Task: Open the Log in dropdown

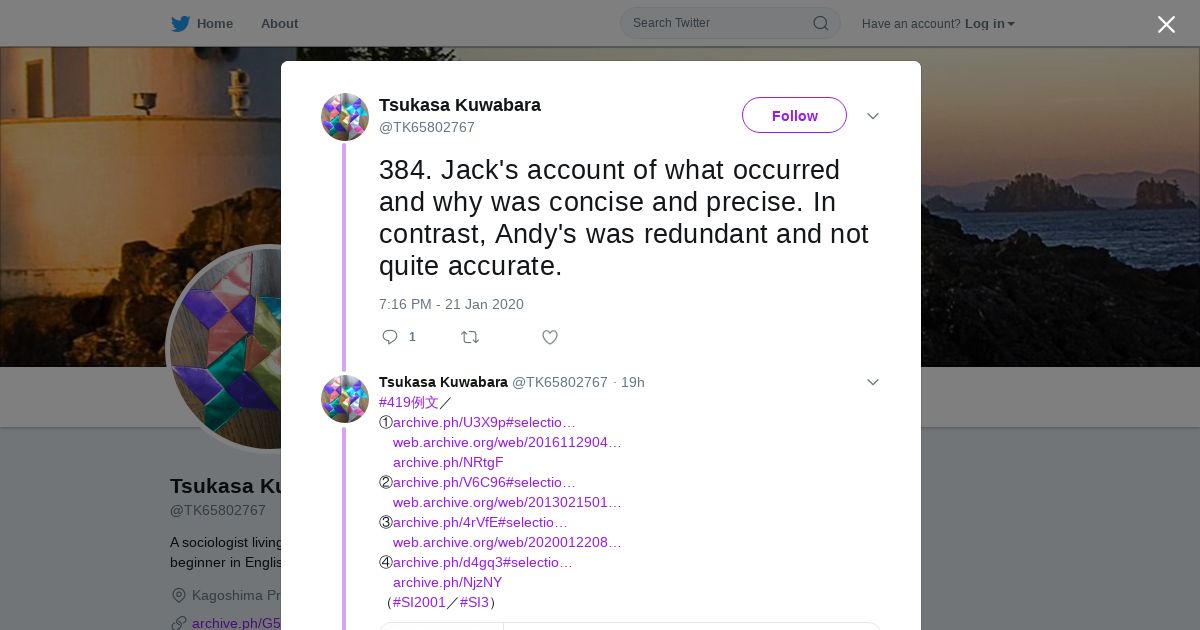Action: pos(990,23)
